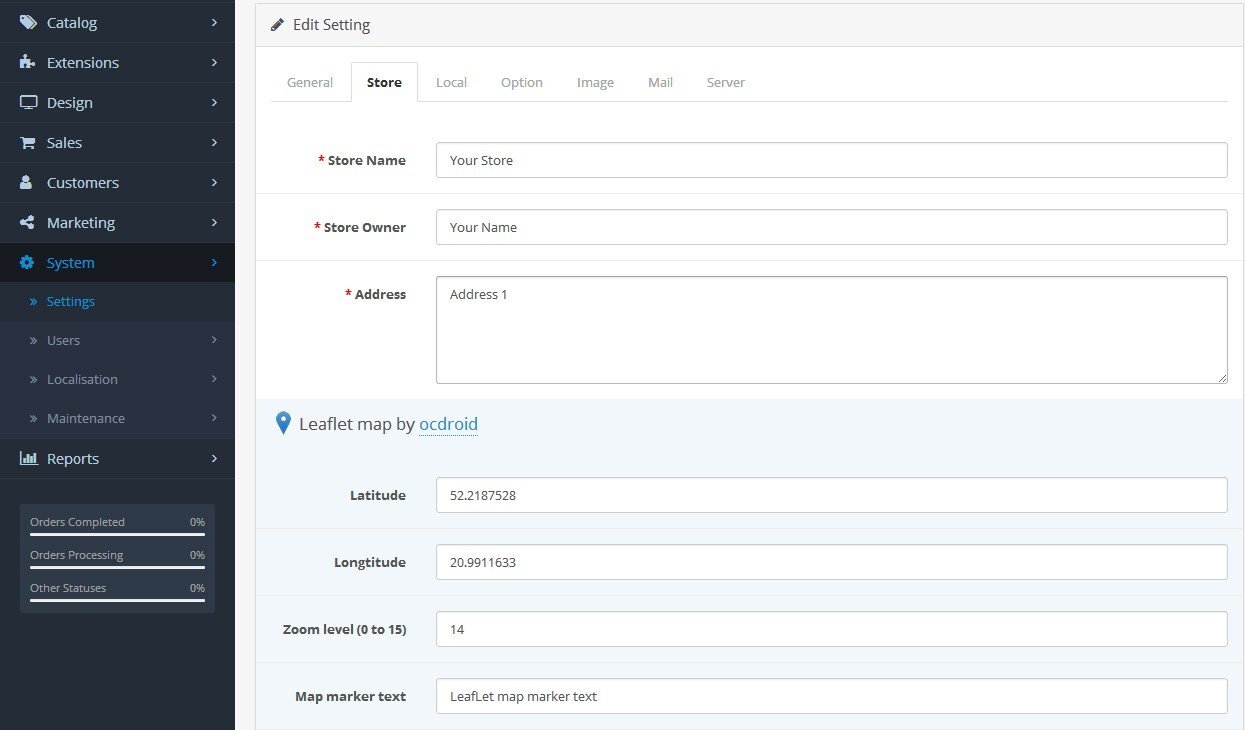
Task: Click the Catalog tag icon
Action: coord(28,22)
